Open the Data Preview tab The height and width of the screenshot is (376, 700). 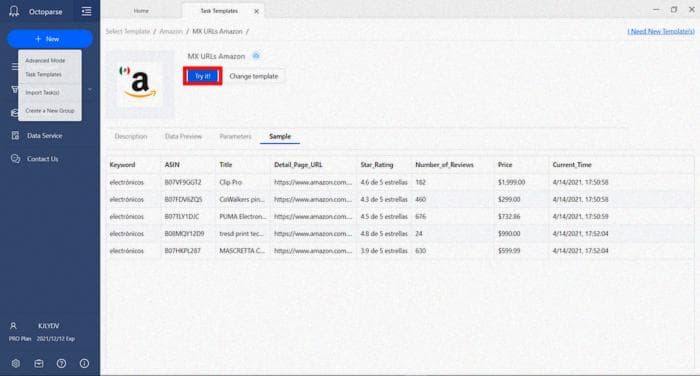tap(183, 136)
